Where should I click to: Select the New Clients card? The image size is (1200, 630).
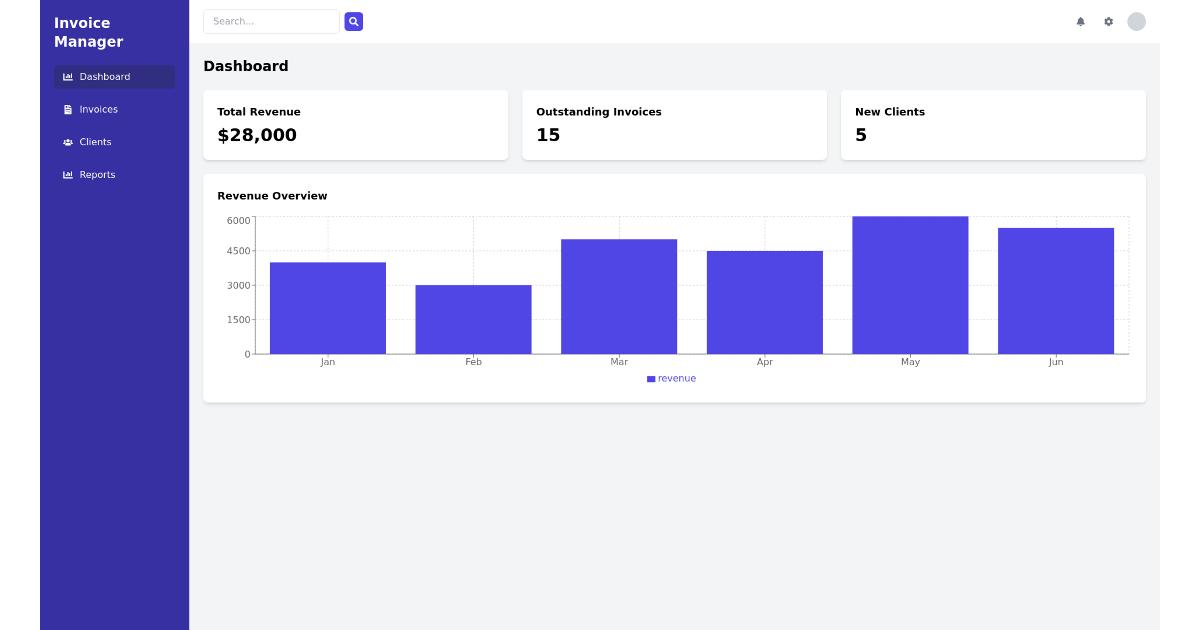click(993, 125)
